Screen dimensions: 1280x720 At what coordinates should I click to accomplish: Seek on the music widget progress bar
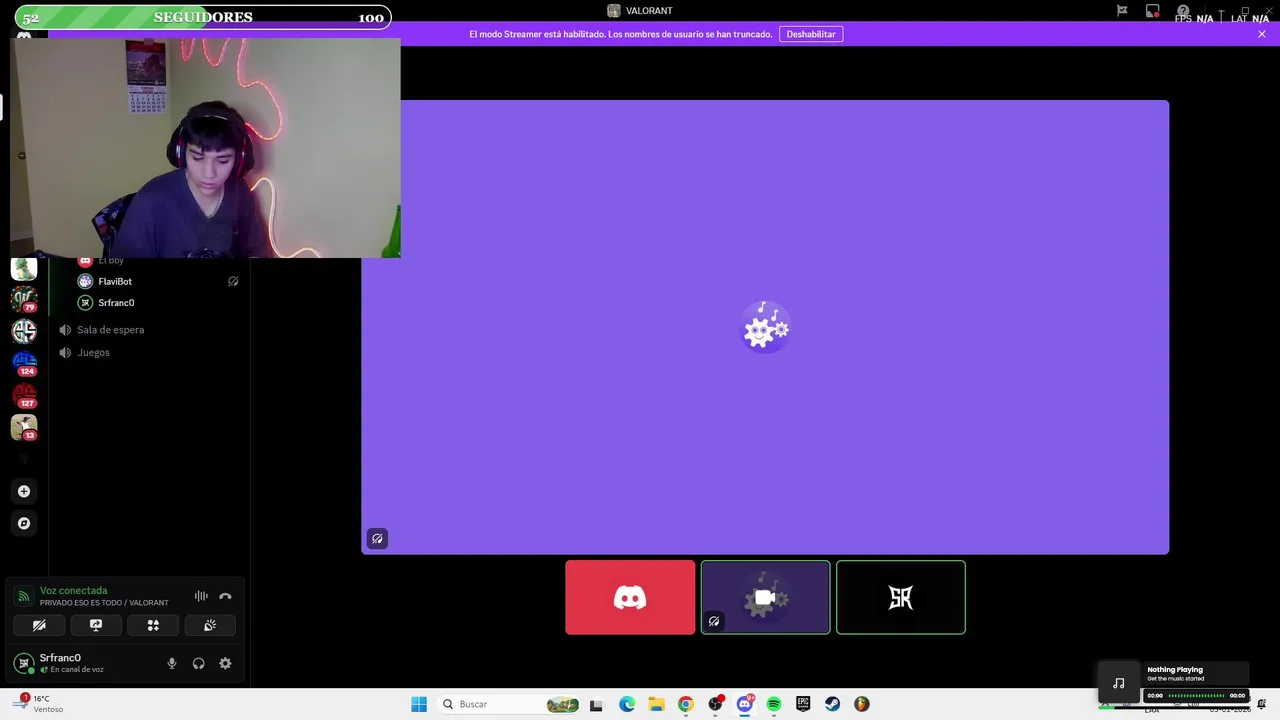(x=1196, y=695)
